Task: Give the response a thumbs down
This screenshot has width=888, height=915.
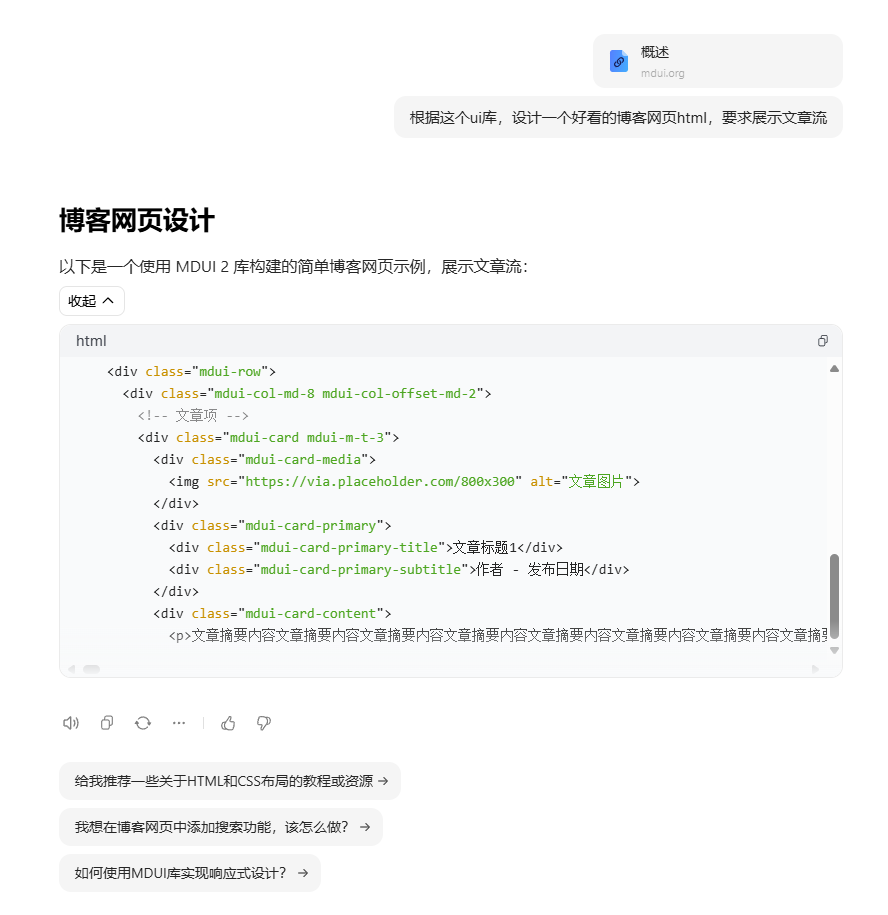Action: (x=264, y=723)
